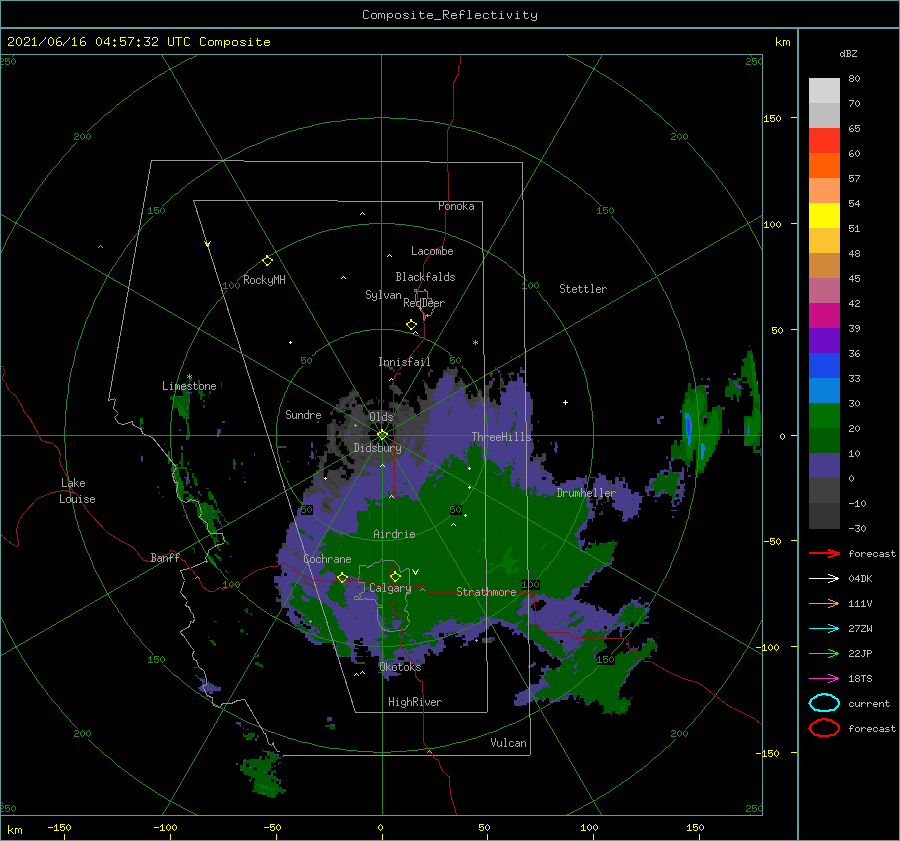Click the cyan current ellipse icon
Image resolution: width=900 pixels, height=841 pixels.
(824, 703)
